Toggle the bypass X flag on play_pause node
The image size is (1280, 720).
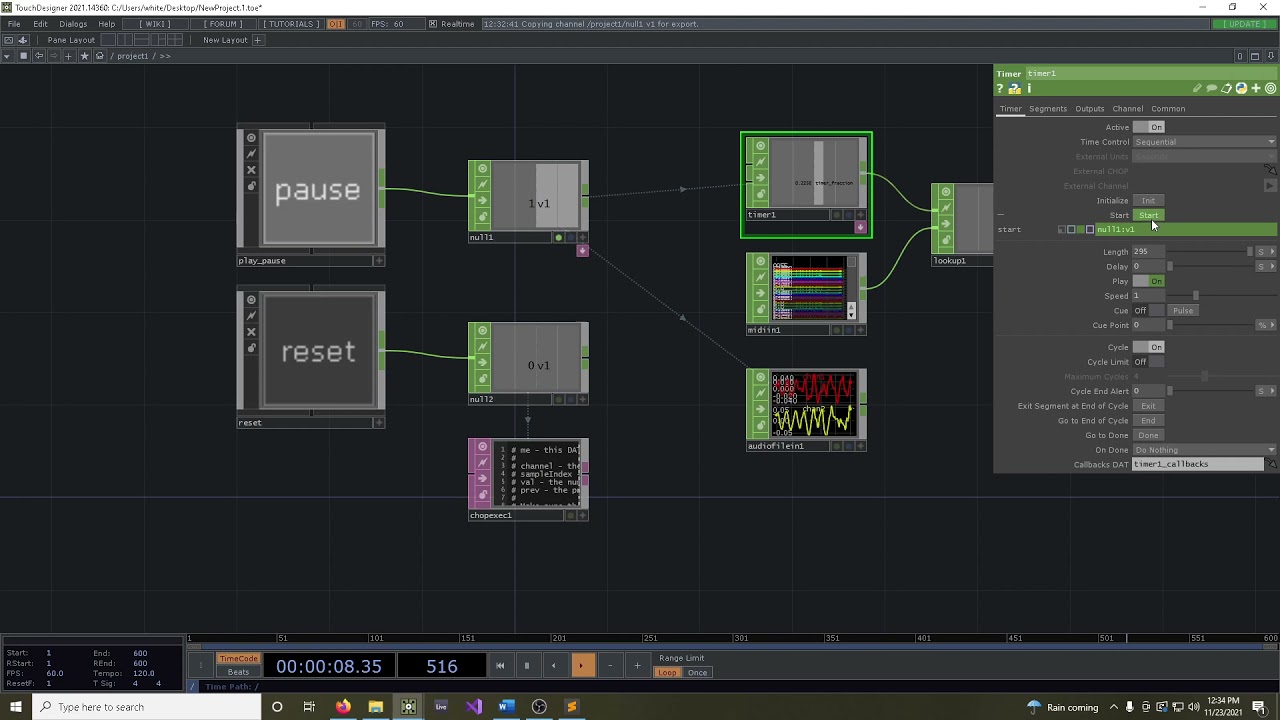tap(251, 170)
